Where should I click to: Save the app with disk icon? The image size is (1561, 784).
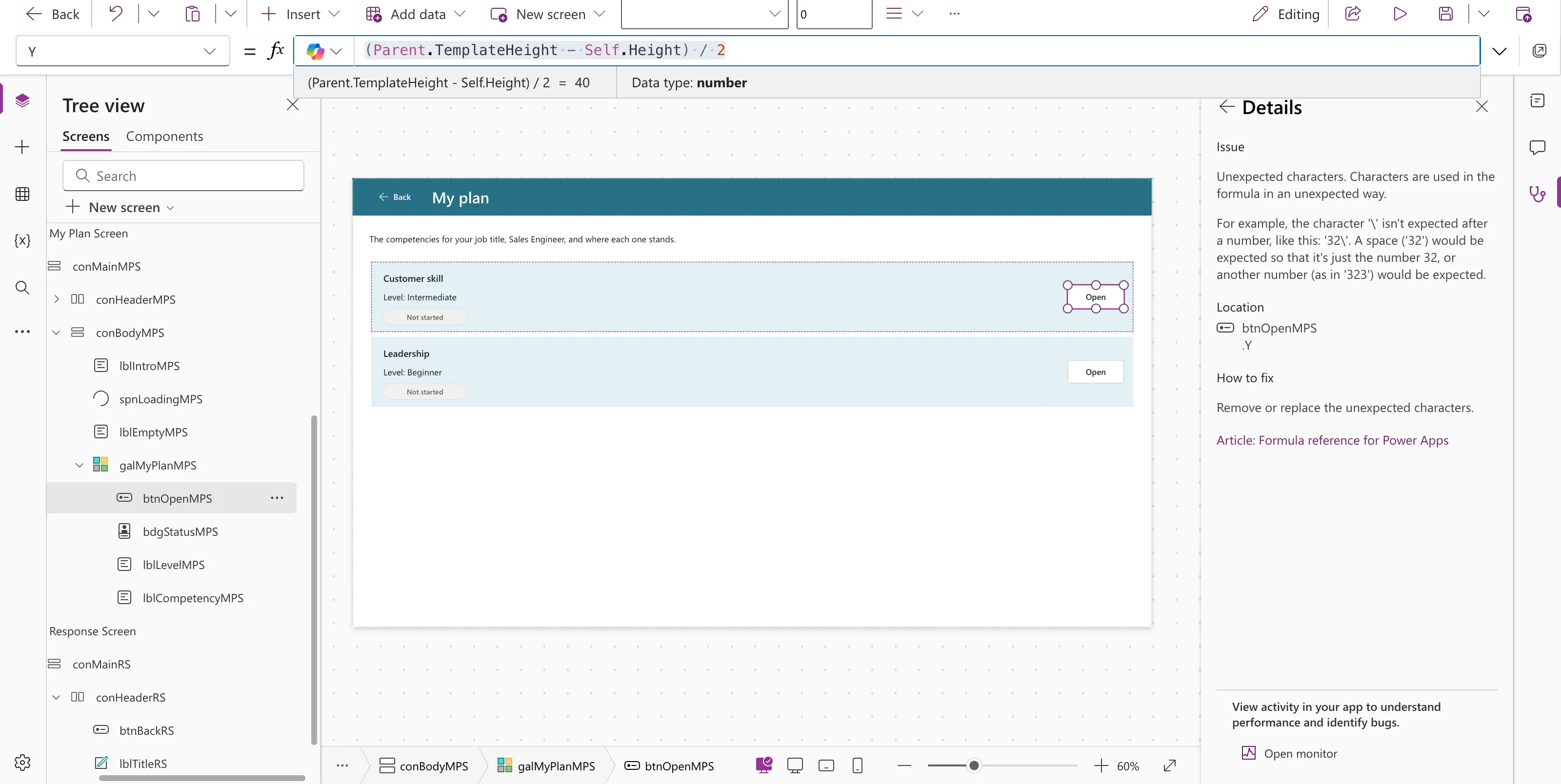click(1446, 14)
